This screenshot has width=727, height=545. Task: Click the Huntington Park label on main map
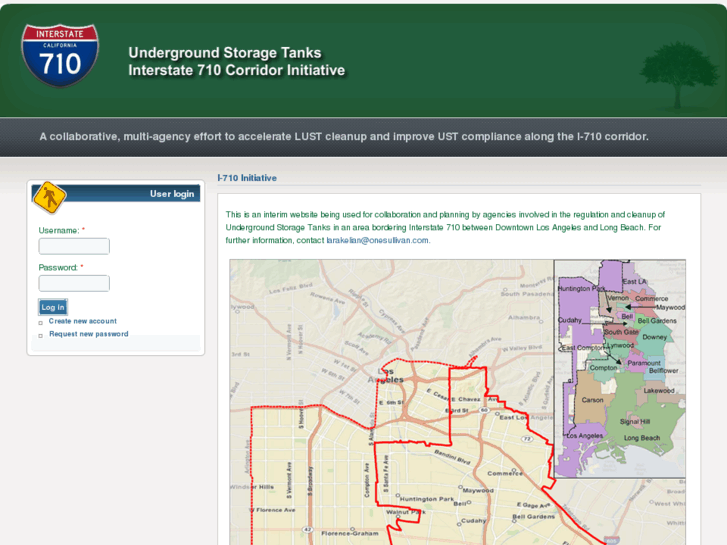427,499
